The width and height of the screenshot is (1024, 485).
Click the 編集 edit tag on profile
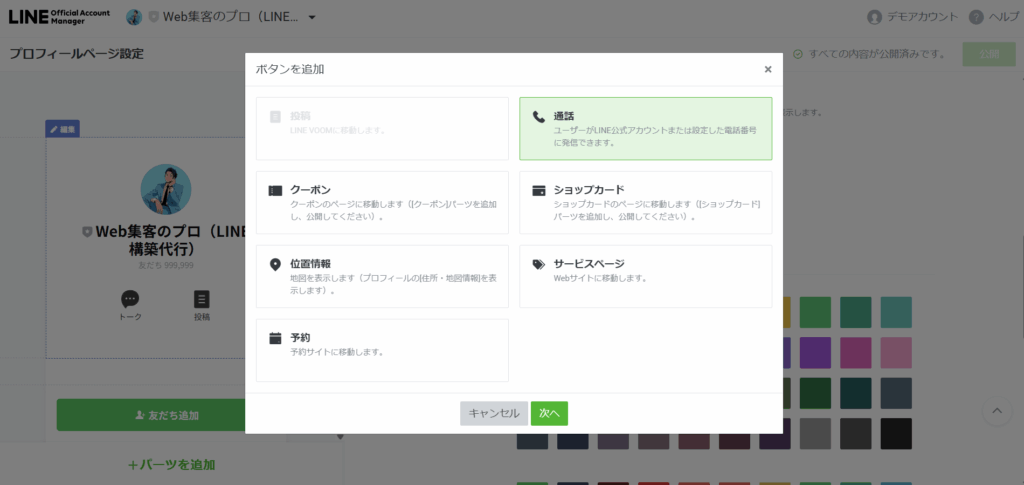[62, 129]
